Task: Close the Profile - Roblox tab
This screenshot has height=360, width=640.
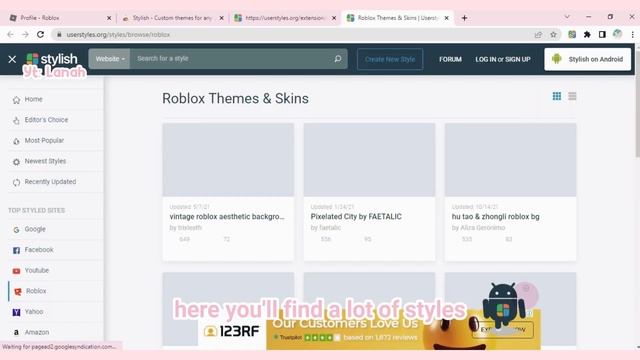Action: [109, 18]
